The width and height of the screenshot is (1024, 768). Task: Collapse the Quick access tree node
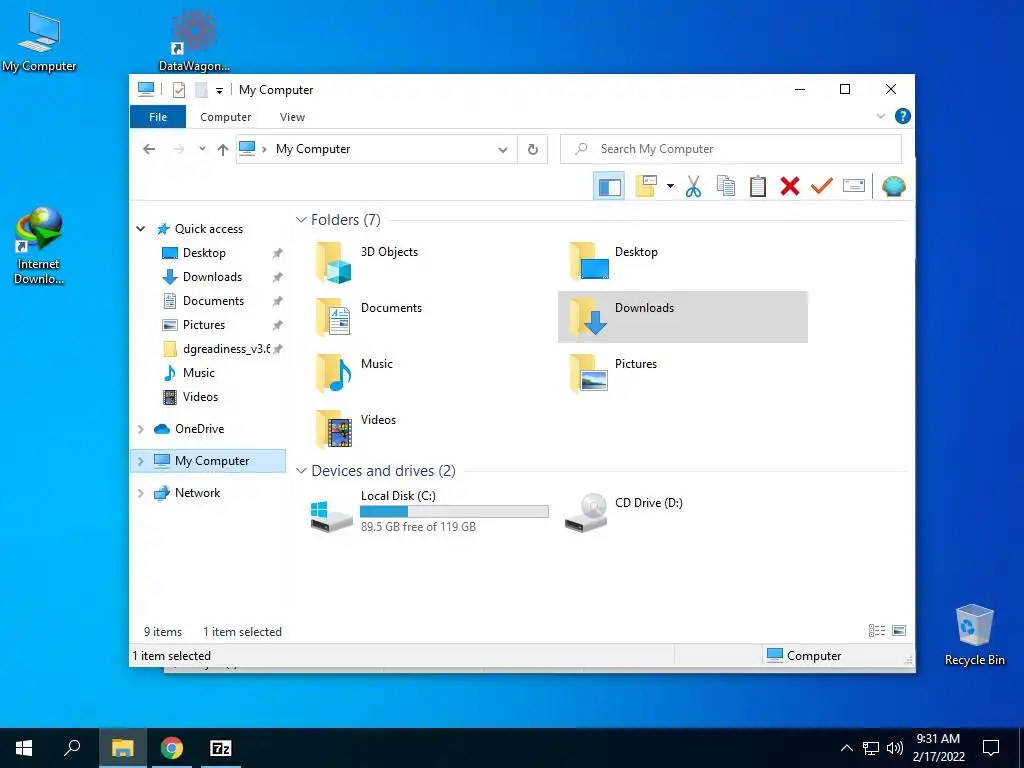click(140, 229)
